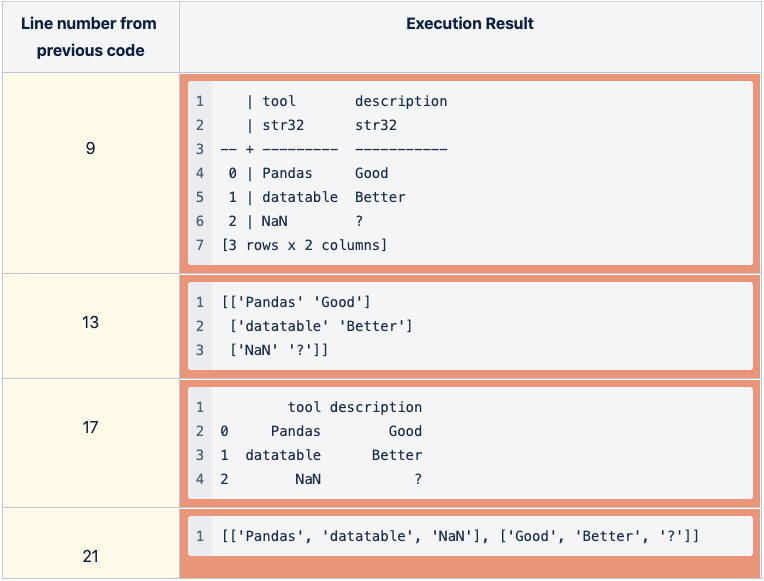The image size is (764, 581).
Task: Click gutter line number 7 in first code block
Action: [200, 245]
